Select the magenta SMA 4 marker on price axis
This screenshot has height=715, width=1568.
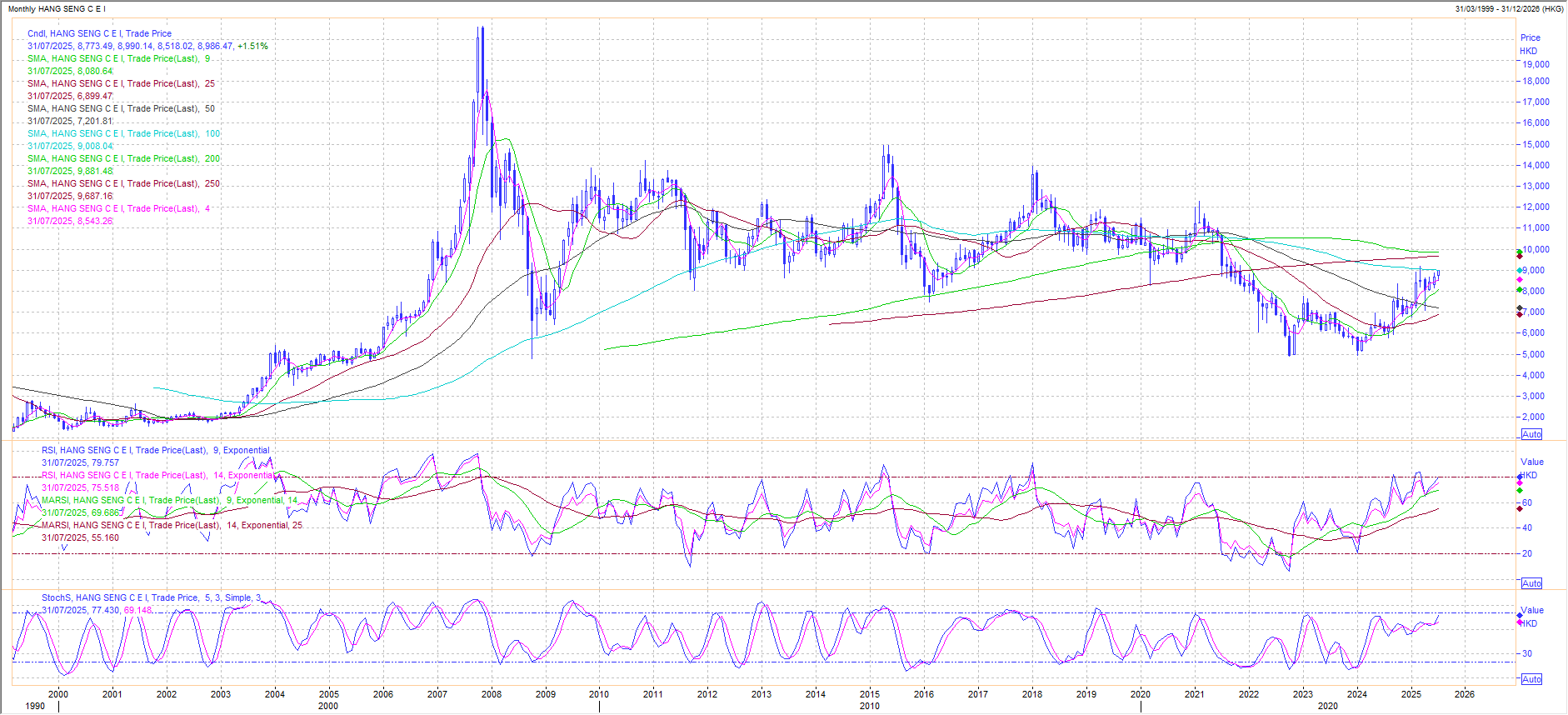pos(1520,280)
